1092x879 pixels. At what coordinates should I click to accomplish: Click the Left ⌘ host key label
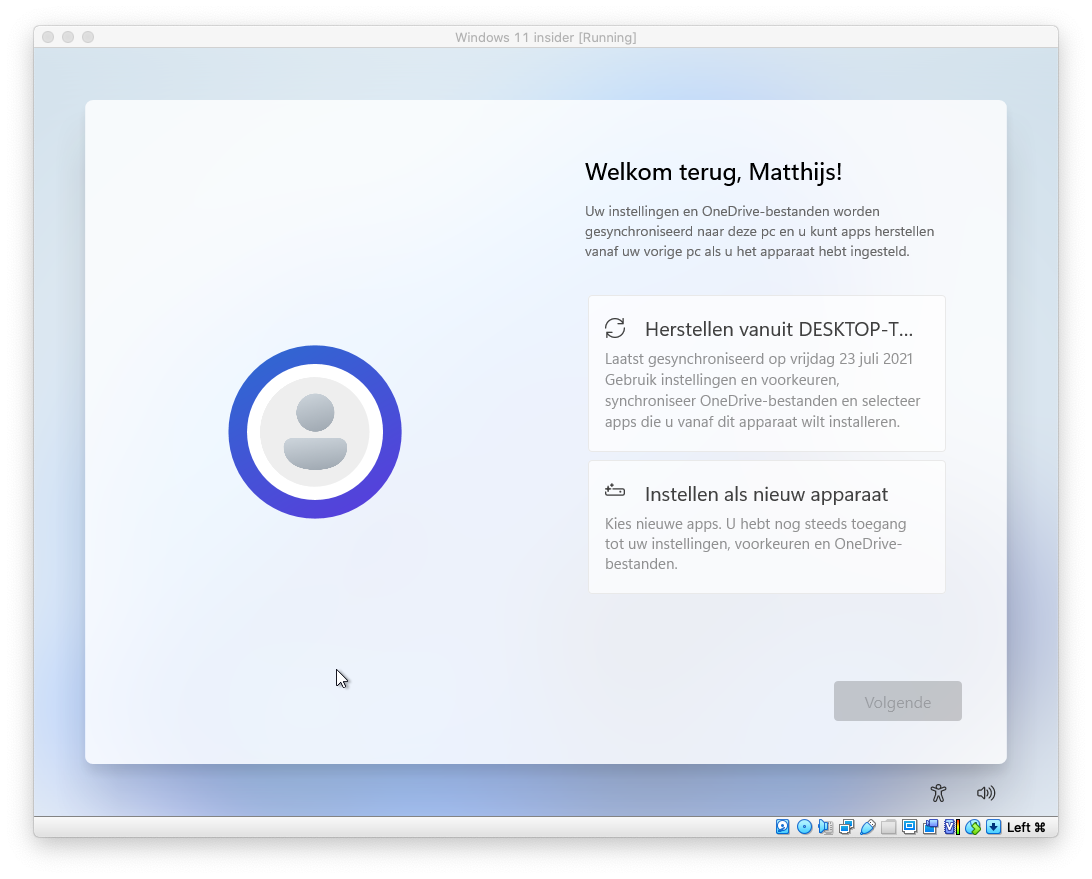point(1026,827)
